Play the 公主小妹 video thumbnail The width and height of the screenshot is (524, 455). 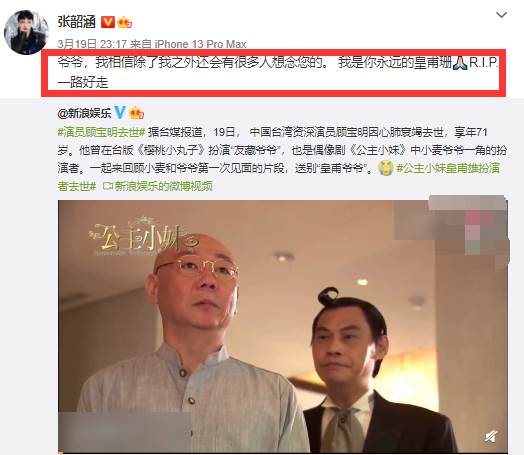(x=283, y=326)
